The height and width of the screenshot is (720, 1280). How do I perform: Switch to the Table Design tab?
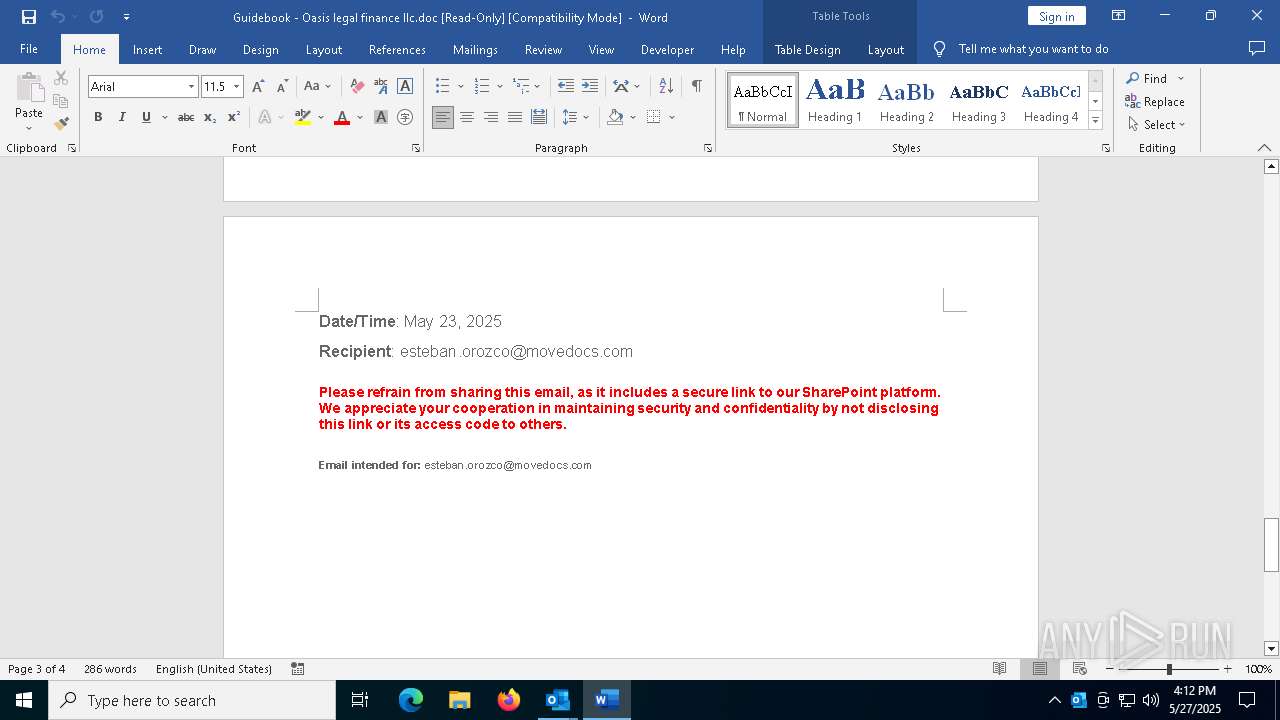point(807,49)
